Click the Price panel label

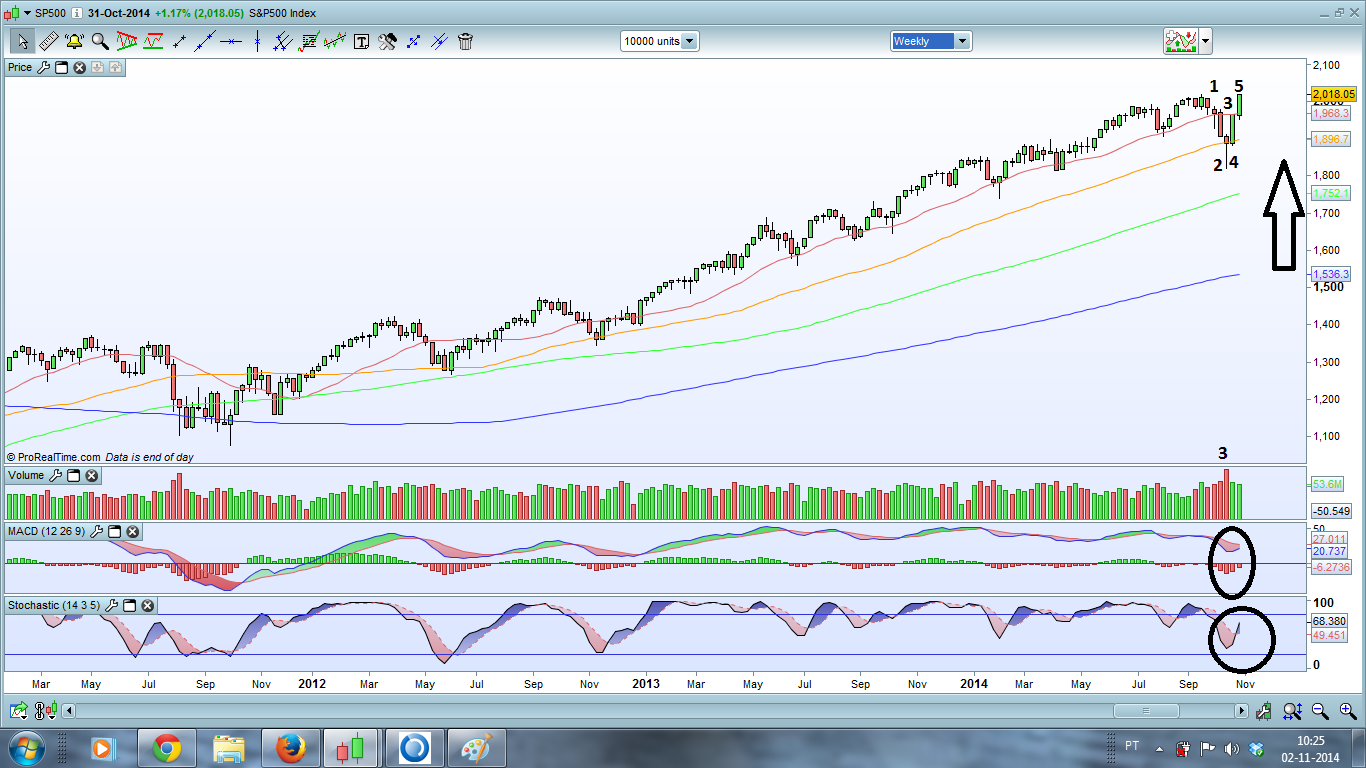20,67
